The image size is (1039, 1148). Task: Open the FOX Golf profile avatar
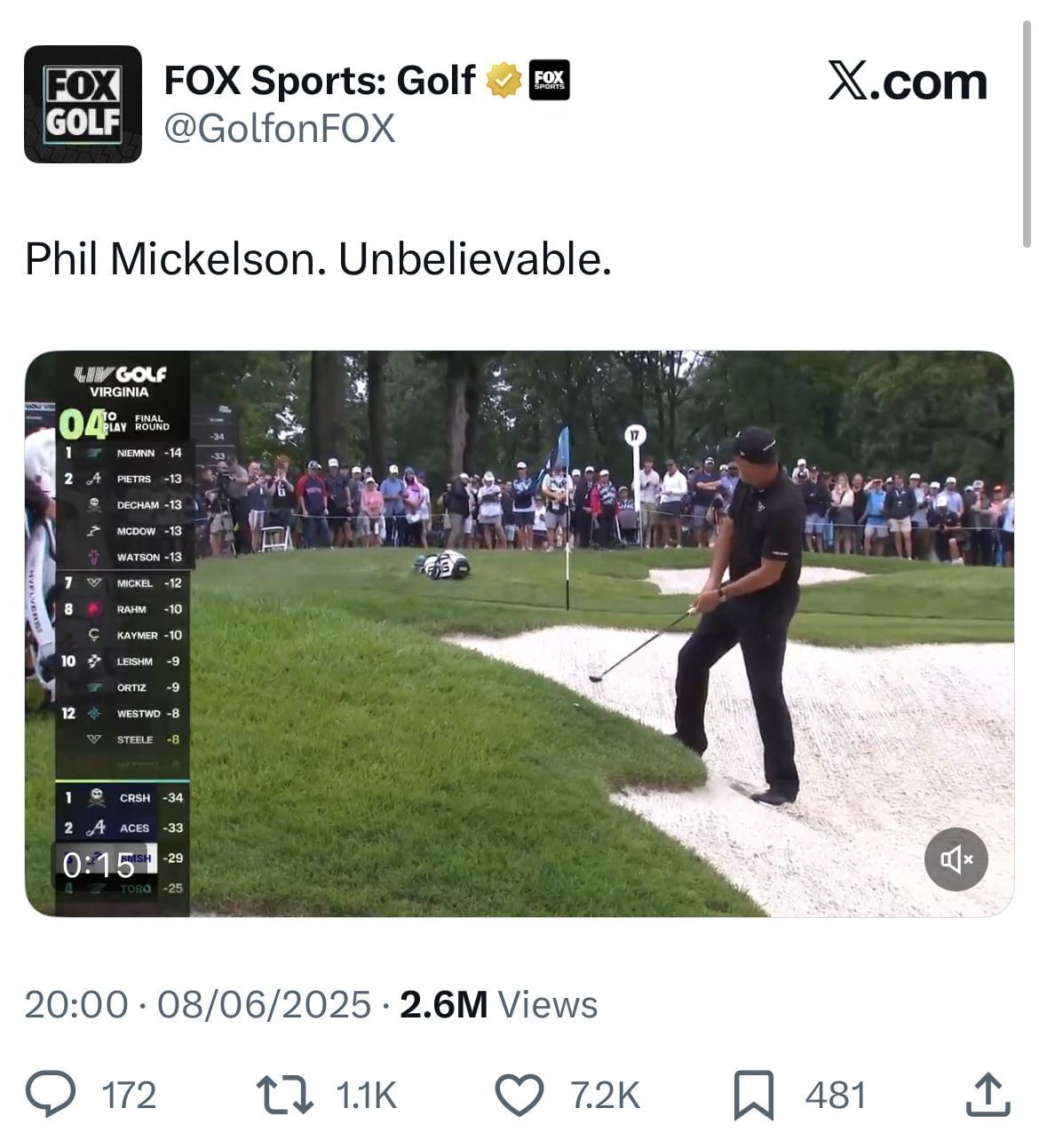coord(83,104)
